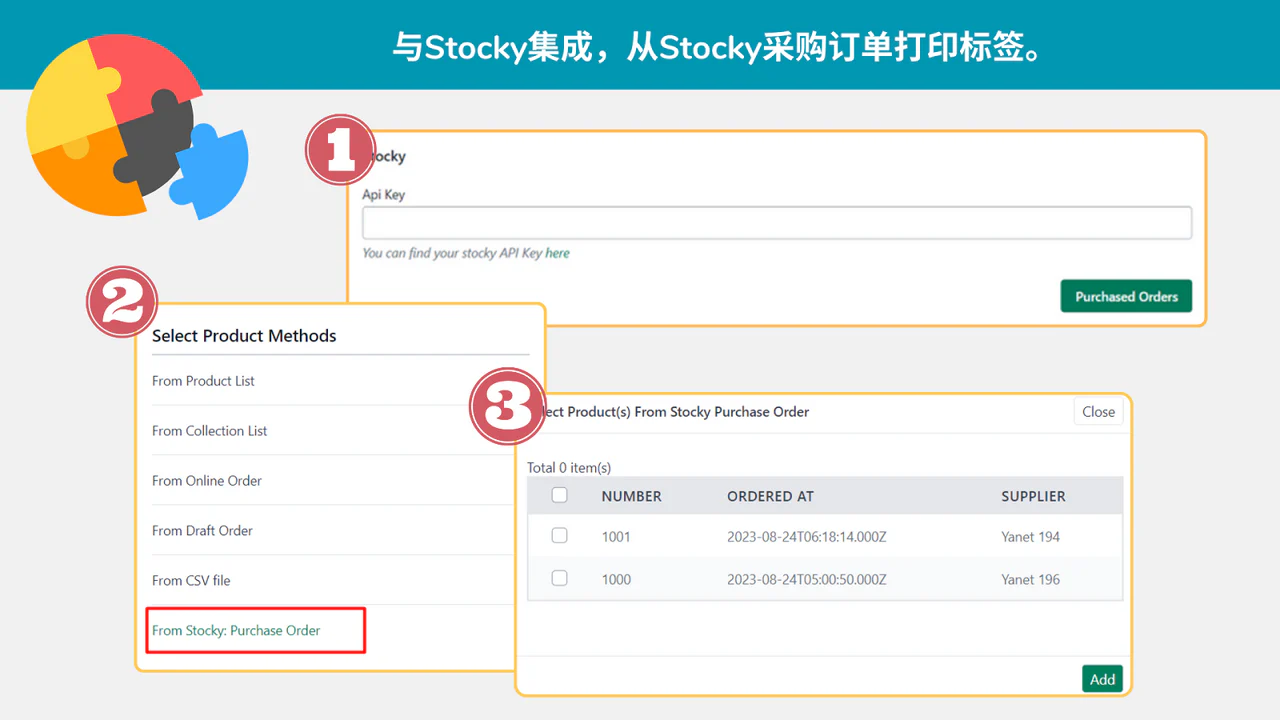Screen dimensions: 1280x720
Task: Choose From Draft Order method
Action: click(202, 531)
